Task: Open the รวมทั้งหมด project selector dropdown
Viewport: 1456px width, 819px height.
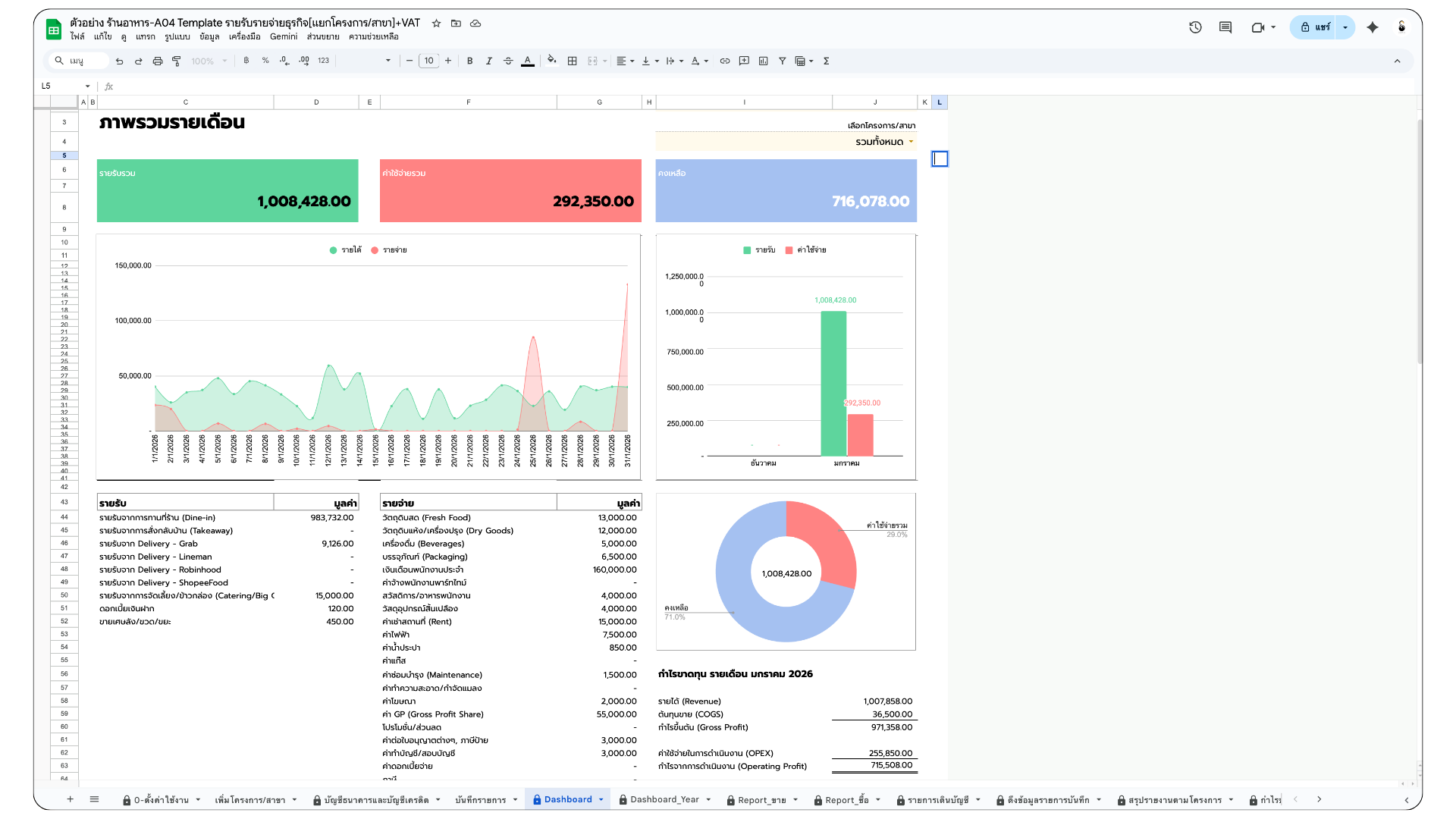Action: pos(886,141)
